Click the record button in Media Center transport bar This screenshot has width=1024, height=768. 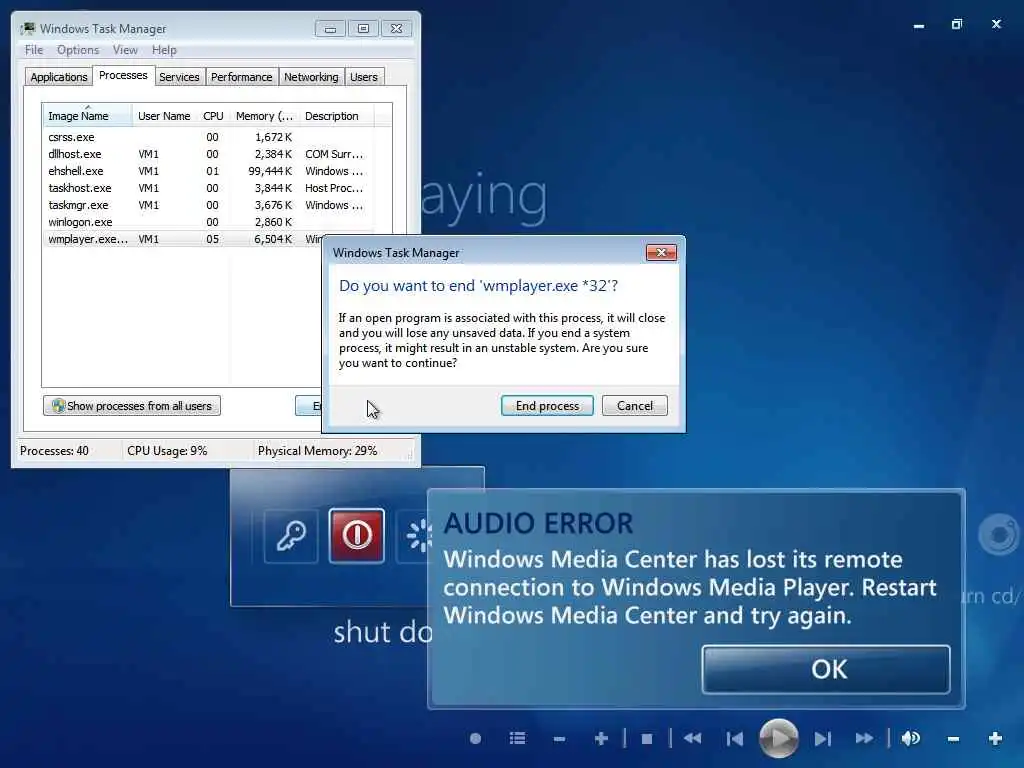click(475, 739)
